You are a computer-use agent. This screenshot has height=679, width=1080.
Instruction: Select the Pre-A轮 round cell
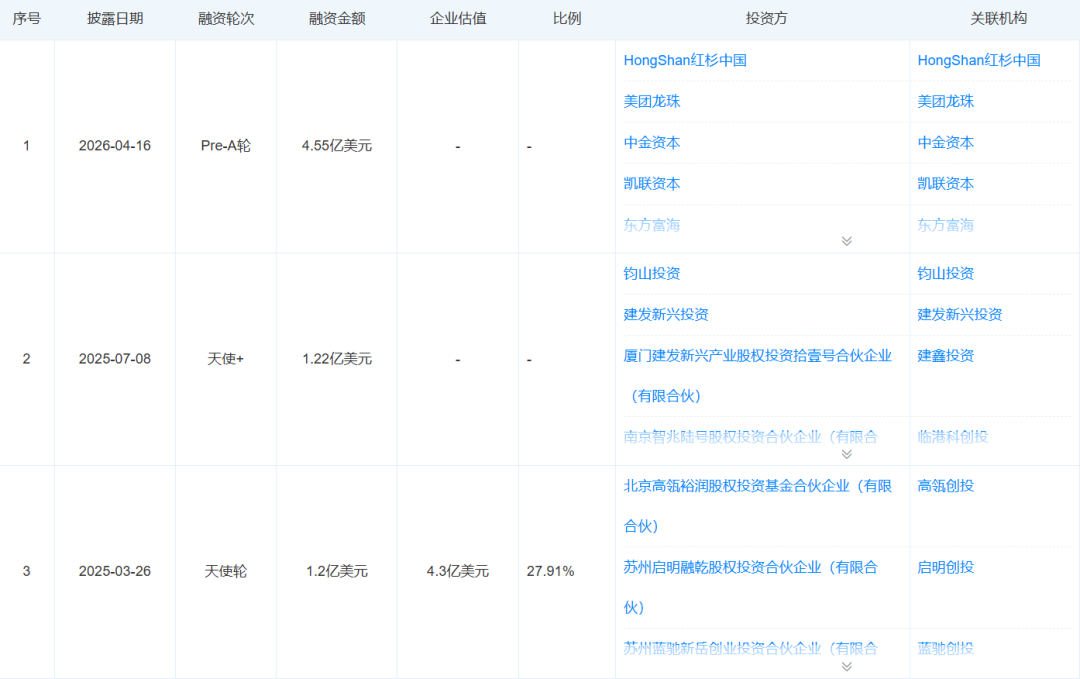(x=226, y=146)
